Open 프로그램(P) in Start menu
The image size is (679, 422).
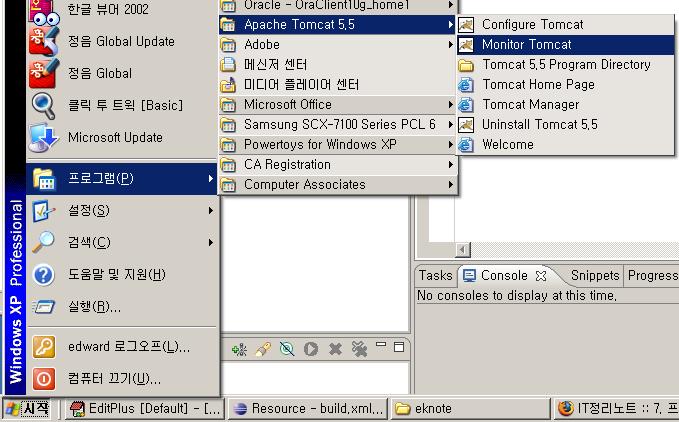point(122,178)
